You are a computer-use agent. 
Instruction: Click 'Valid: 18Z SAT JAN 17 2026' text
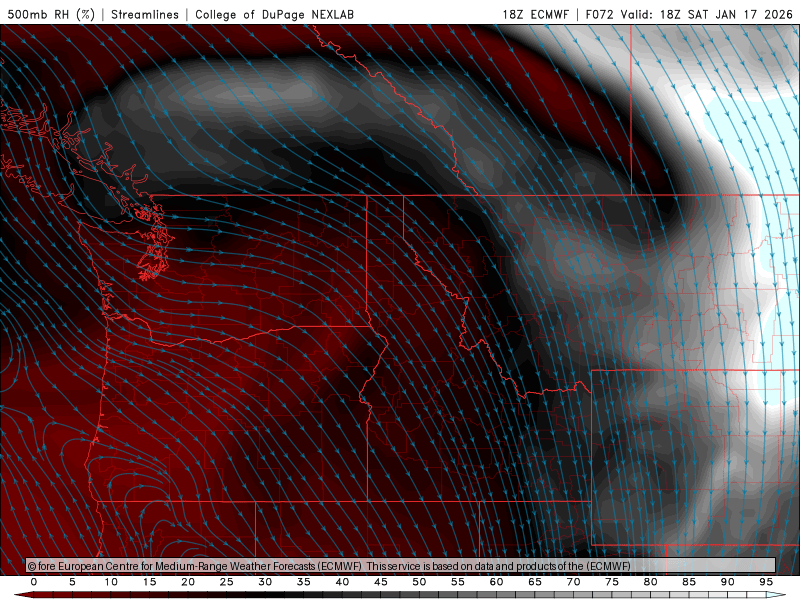pyautogui.click(x=707, y=14)
